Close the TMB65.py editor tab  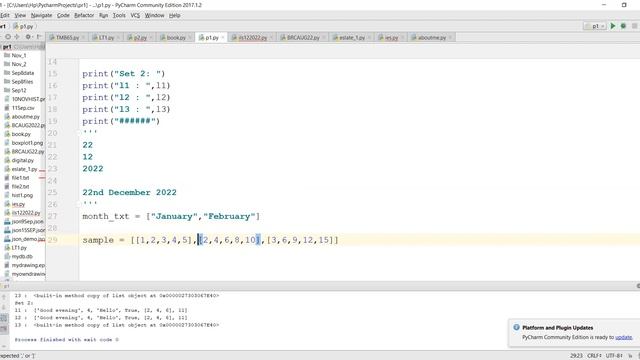point(83,38)
